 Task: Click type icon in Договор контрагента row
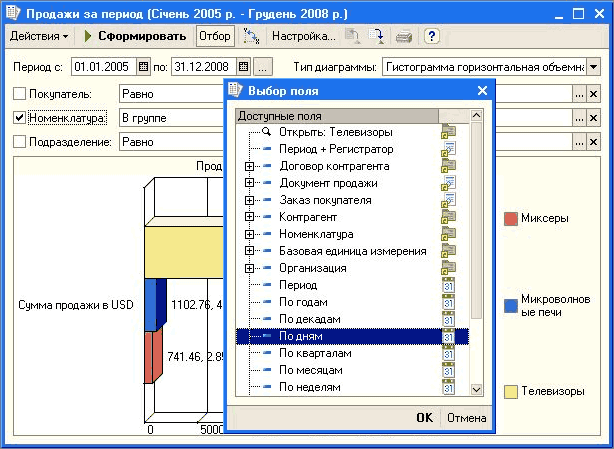tap(449, 166)
